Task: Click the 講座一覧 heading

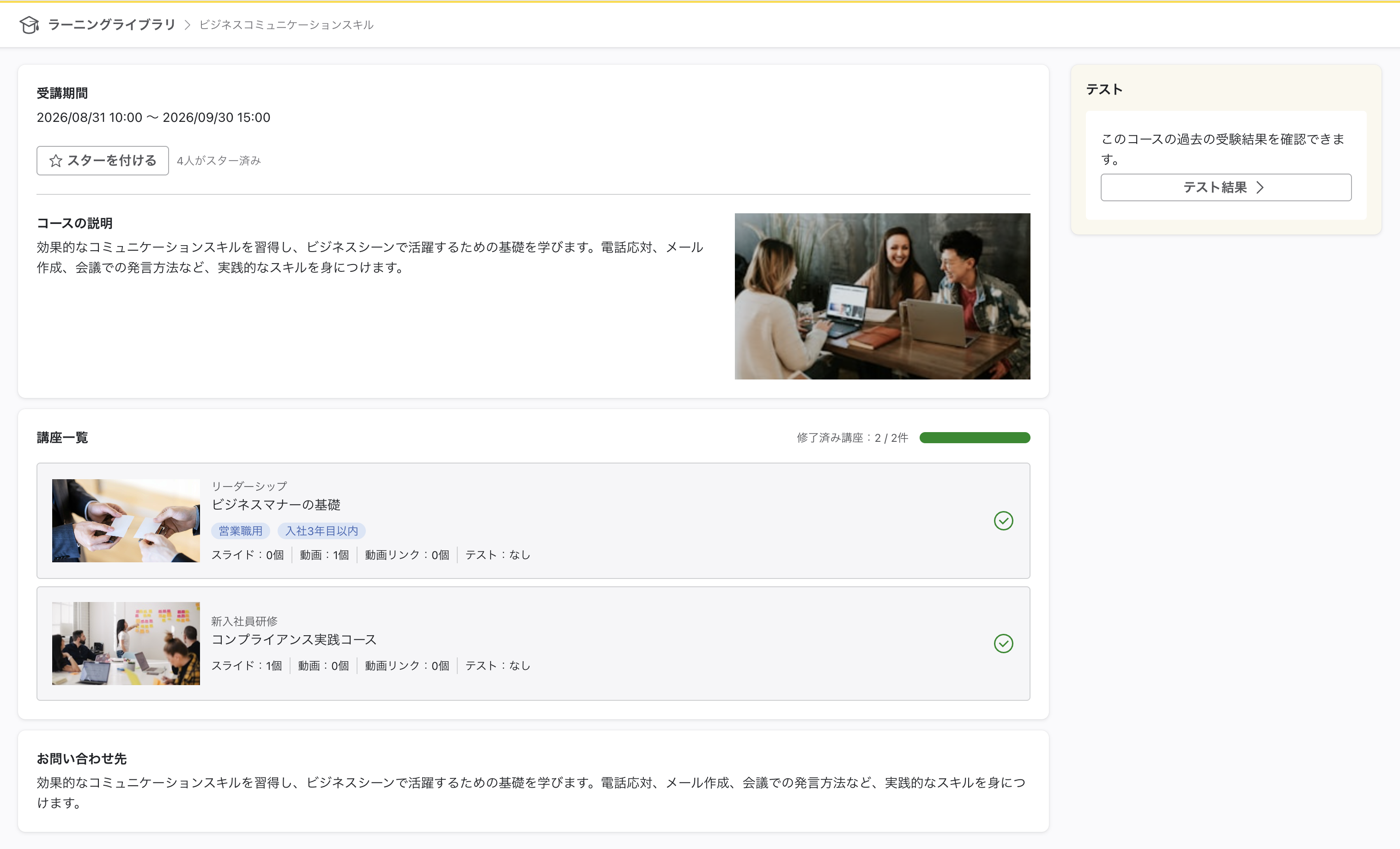Action: [x=62, y=438]
